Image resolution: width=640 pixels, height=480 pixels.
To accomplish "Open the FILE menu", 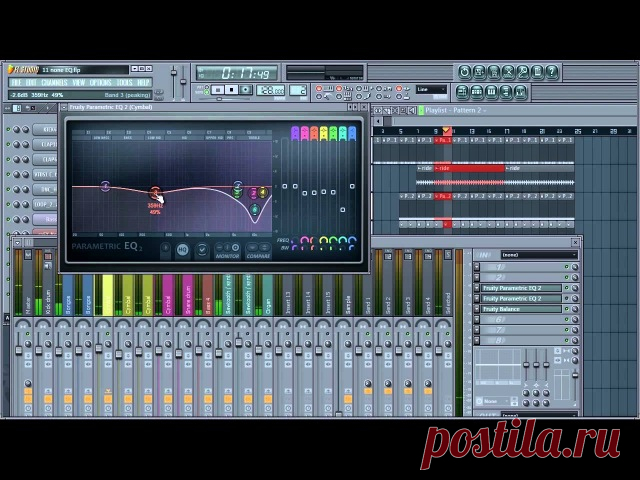I will [x=16, y=82].
